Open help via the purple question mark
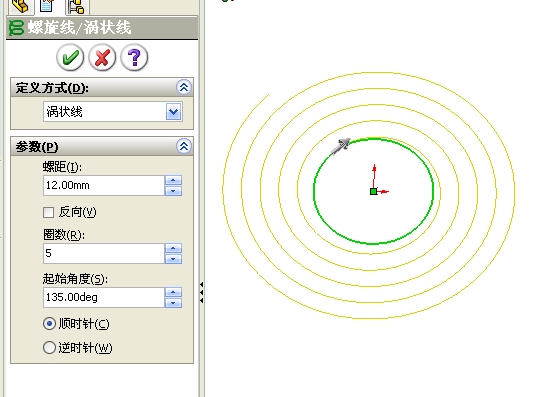This screenshot has height=397, width=537. (134, 58)
